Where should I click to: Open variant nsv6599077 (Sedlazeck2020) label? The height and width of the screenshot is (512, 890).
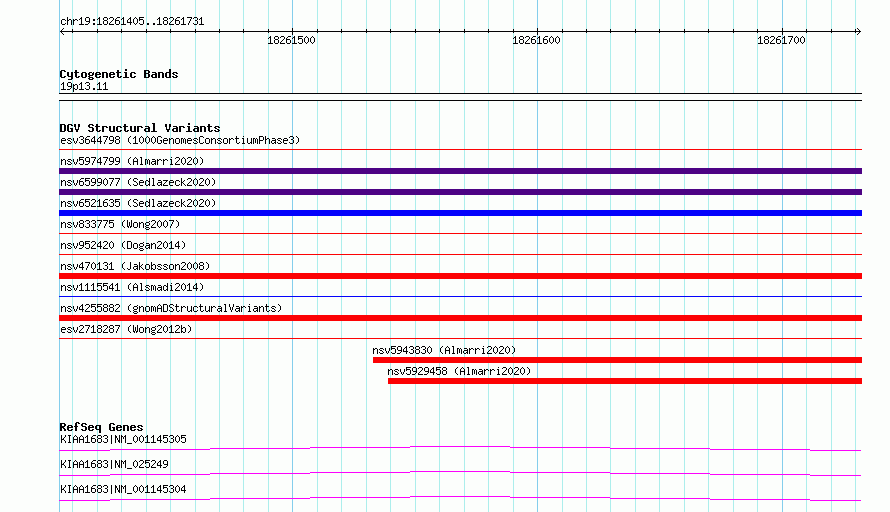coord(138,182)
